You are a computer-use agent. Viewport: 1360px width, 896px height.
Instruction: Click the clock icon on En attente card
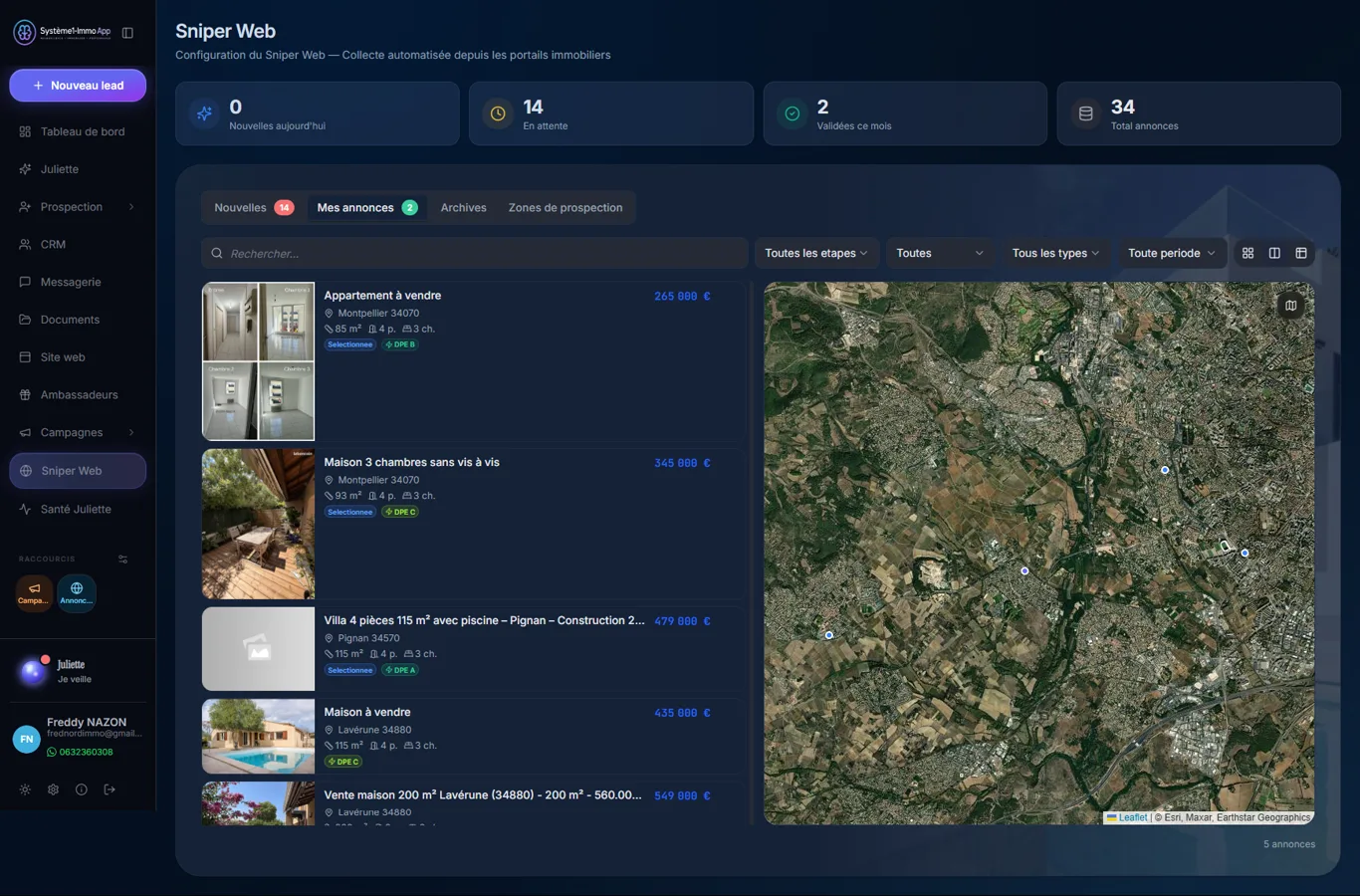coord(498,113)
